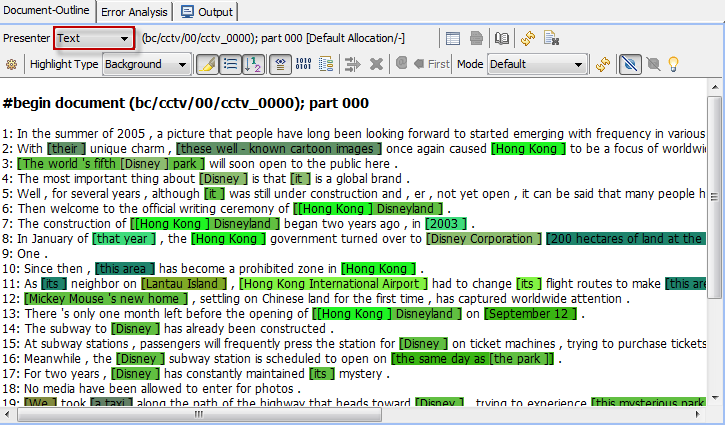Open the Mode dropdown showing Default
725x425 pixels.
click(x=537, y=64)
